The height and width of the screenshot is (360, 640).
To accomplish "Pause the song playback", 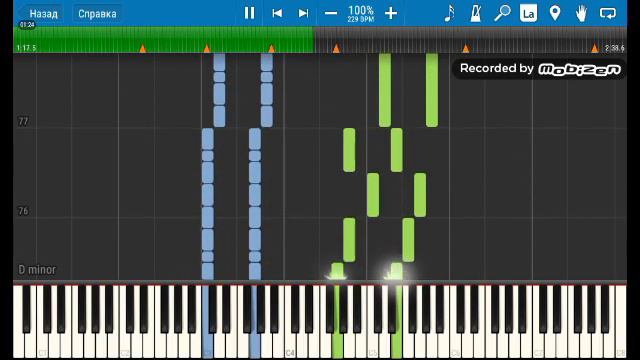I will pyautogui.click(x=249, y=13).
